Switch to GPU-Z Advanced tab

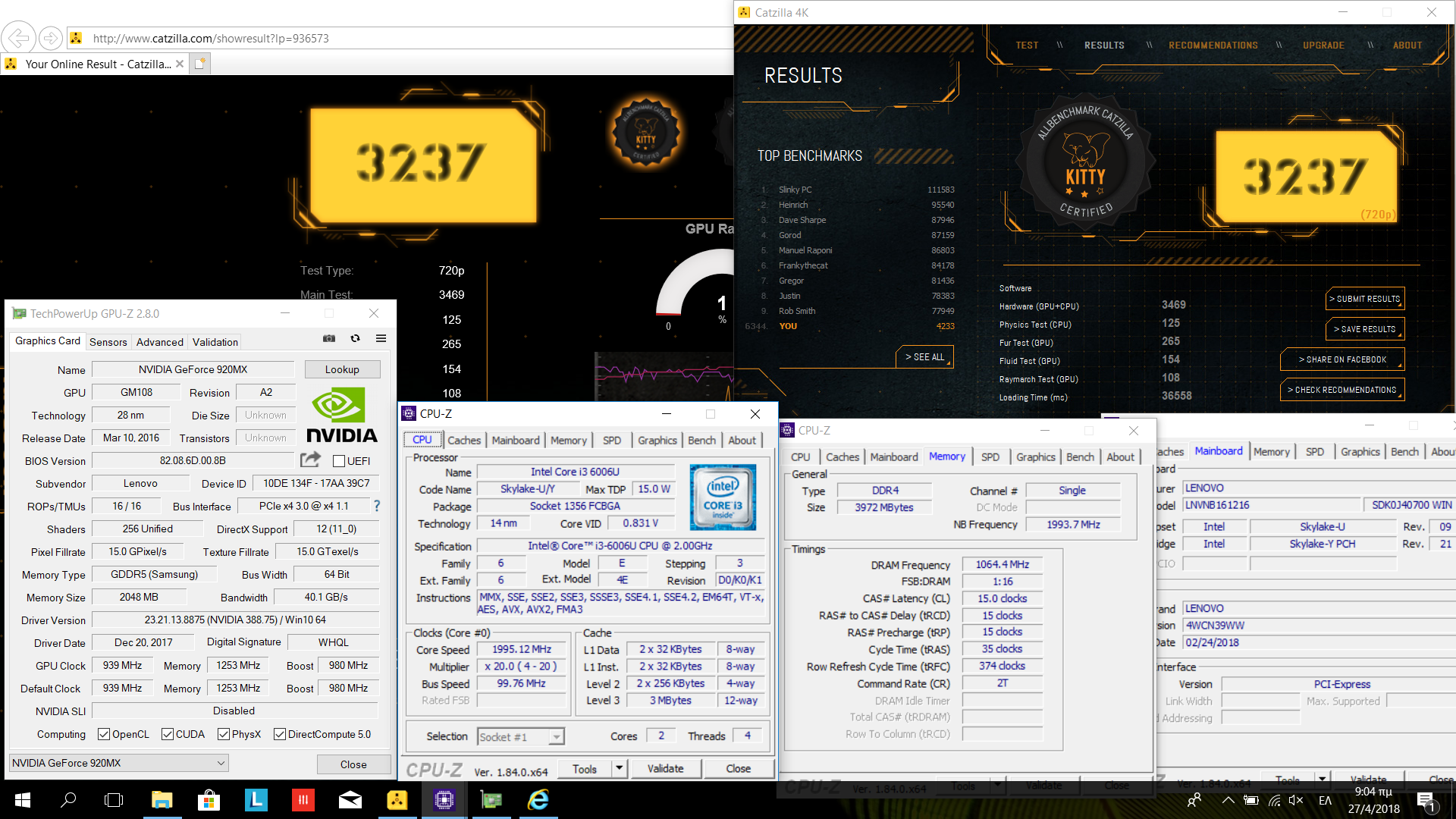(160, 342)
